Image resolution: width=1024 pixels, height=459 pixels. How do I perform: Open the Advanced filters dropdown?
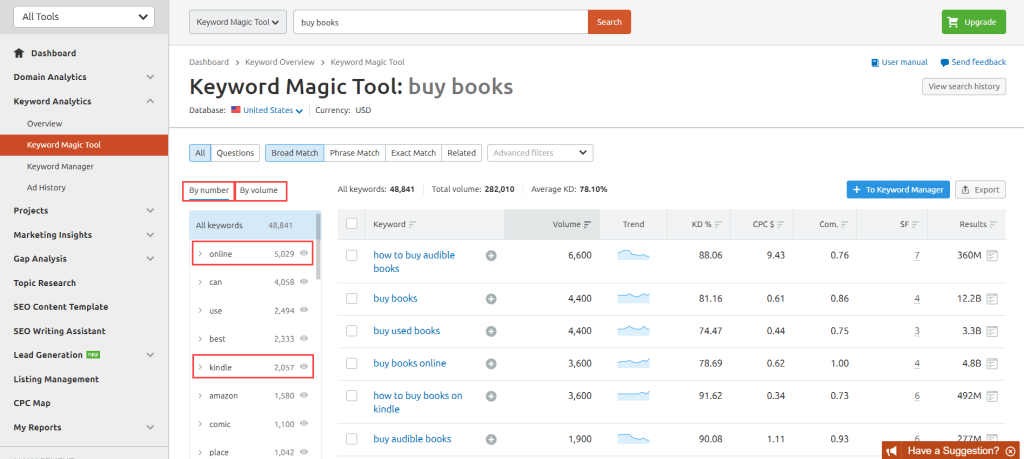pyautogui.click(x=539, y=153)
